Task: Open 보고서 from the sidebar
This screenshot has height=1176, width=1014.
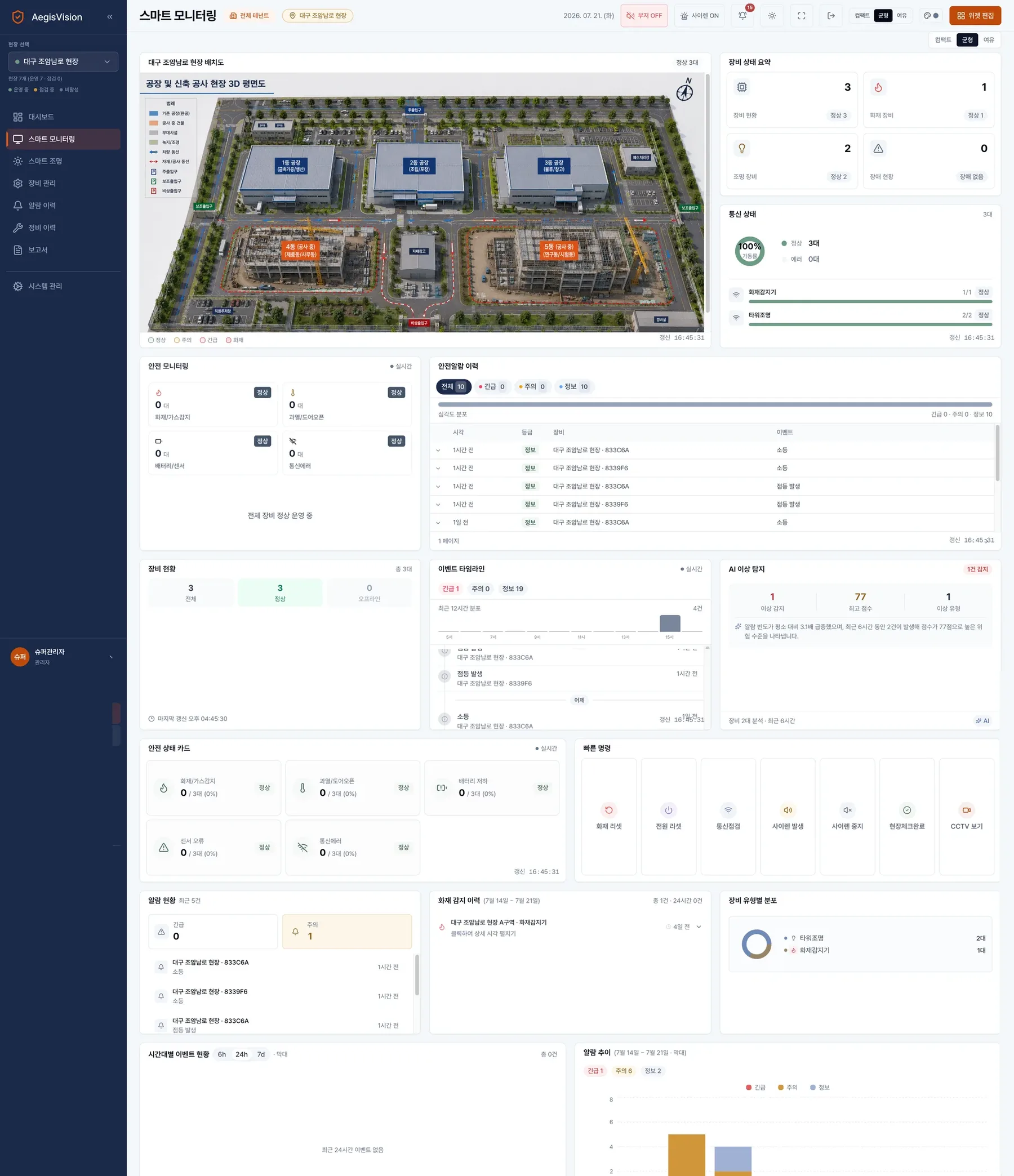Action: click(63, 250)
